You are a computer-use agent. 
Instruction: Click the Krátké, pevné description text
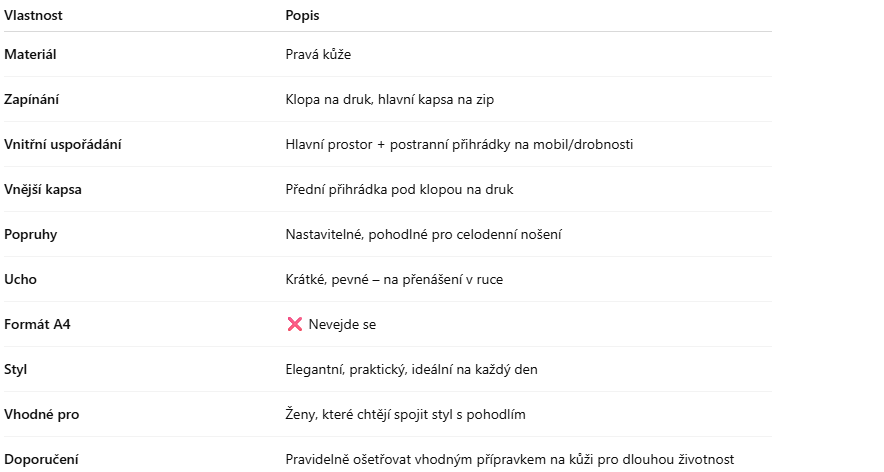(394, 279)
